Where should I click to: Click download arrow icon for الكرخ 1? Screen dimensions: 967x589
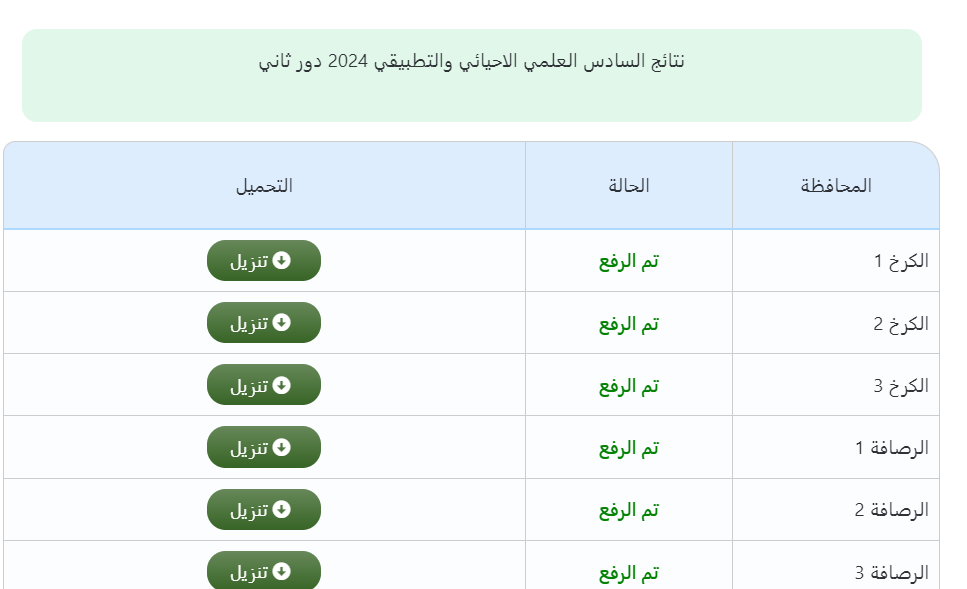282,260
